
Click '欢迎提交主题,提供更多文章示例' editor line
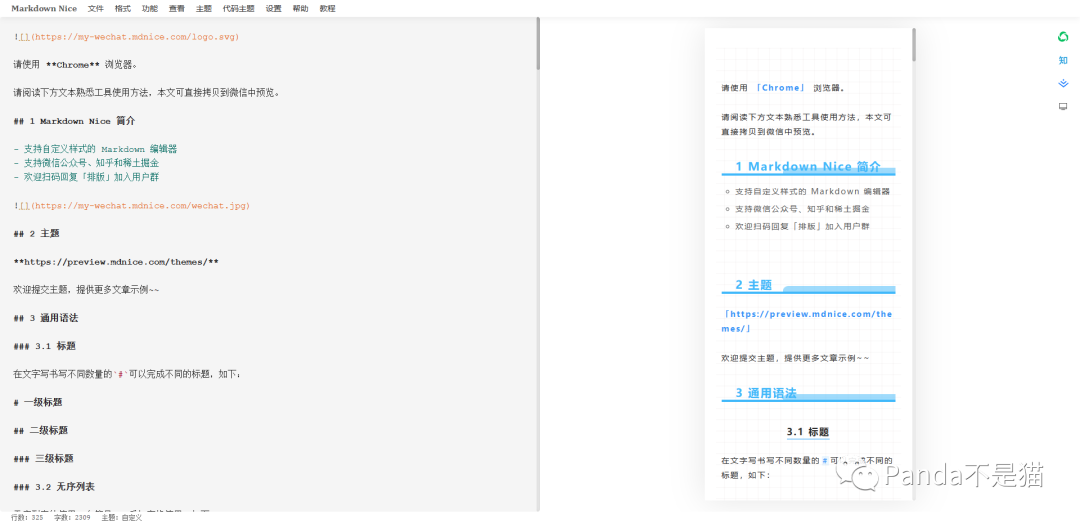(x=86, y=290)
